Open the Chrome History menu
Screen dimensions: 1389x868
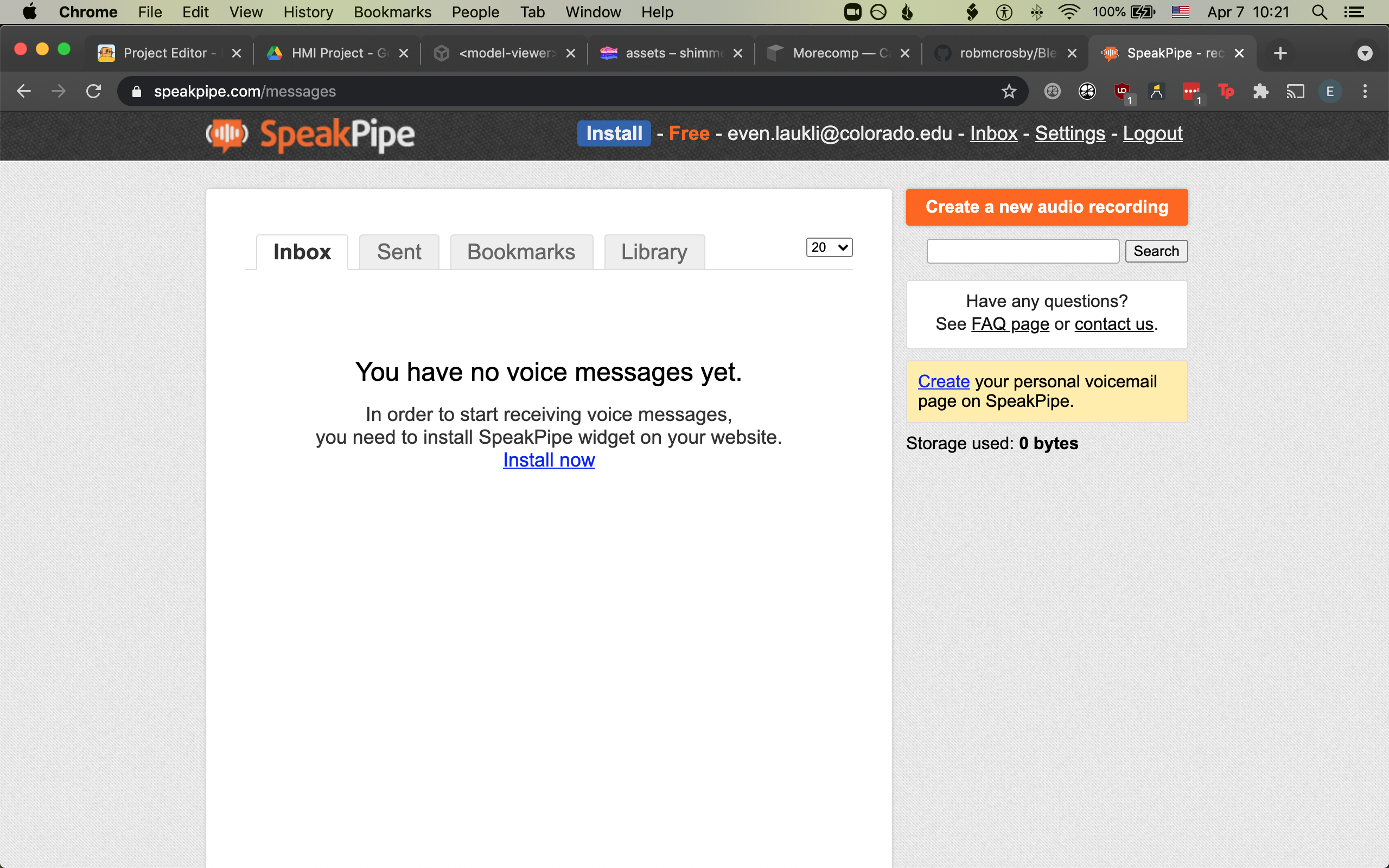tap(308, 12)
